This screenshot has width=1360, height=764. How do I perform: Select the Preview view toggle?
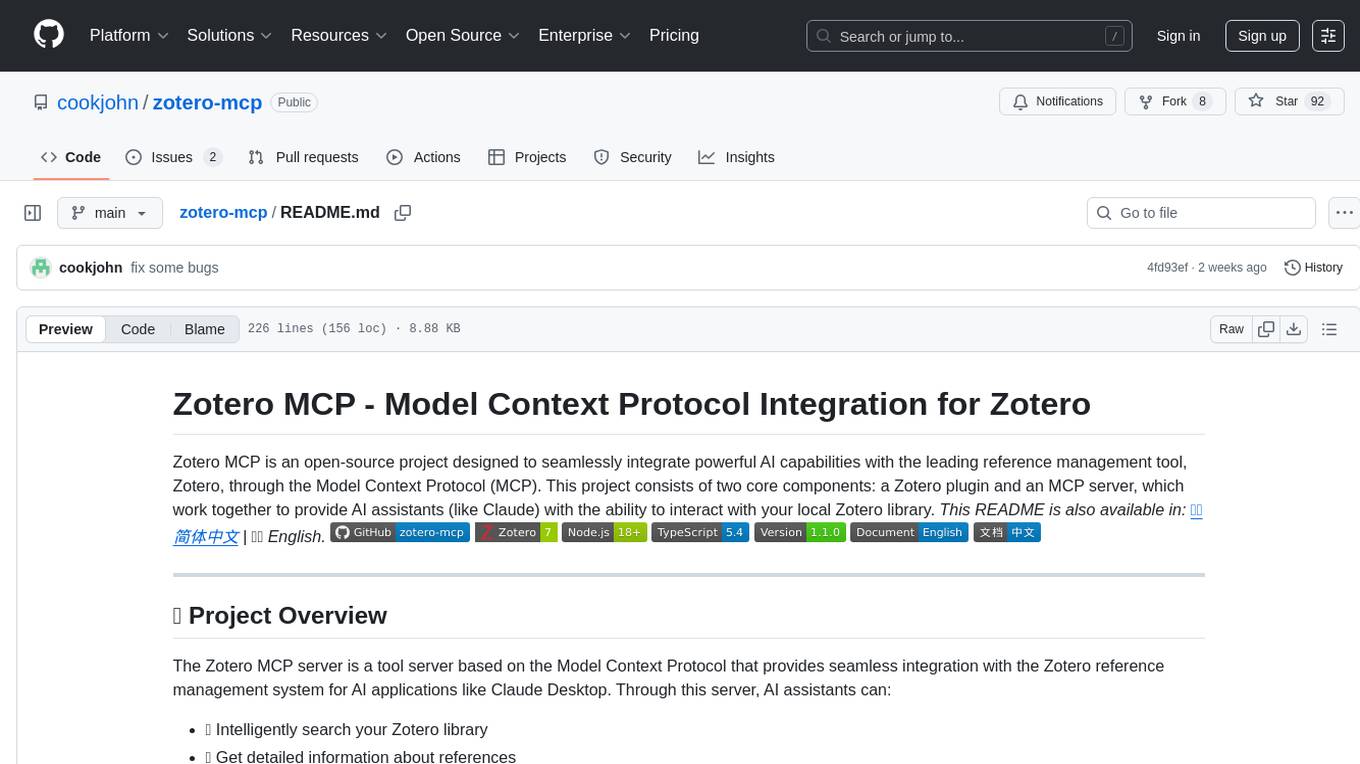pyautogui.click(x=66, y=329)
